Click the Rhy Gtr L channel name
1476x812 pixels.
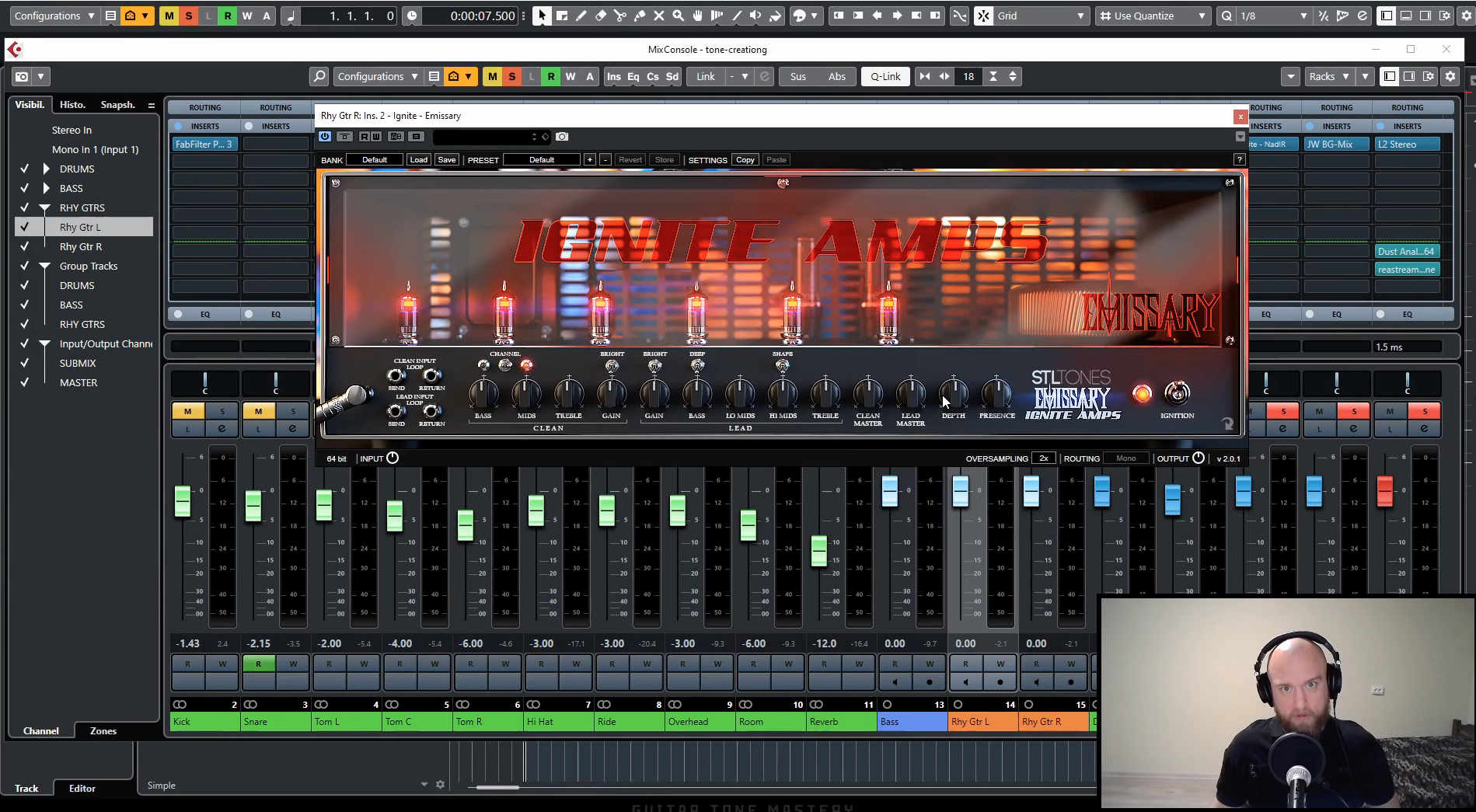[982, 722]
